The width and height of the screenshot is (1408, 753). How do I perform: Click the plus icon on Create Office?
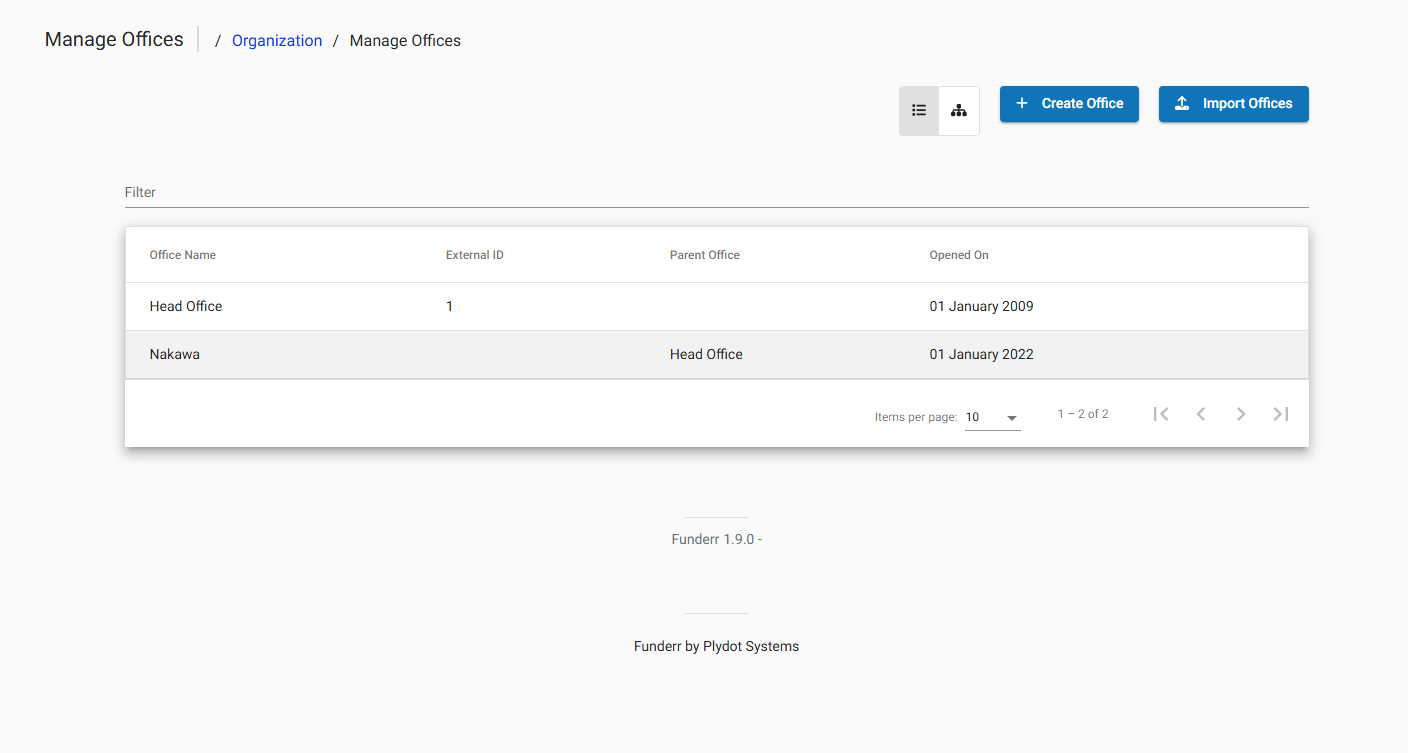click(1021, 103)
